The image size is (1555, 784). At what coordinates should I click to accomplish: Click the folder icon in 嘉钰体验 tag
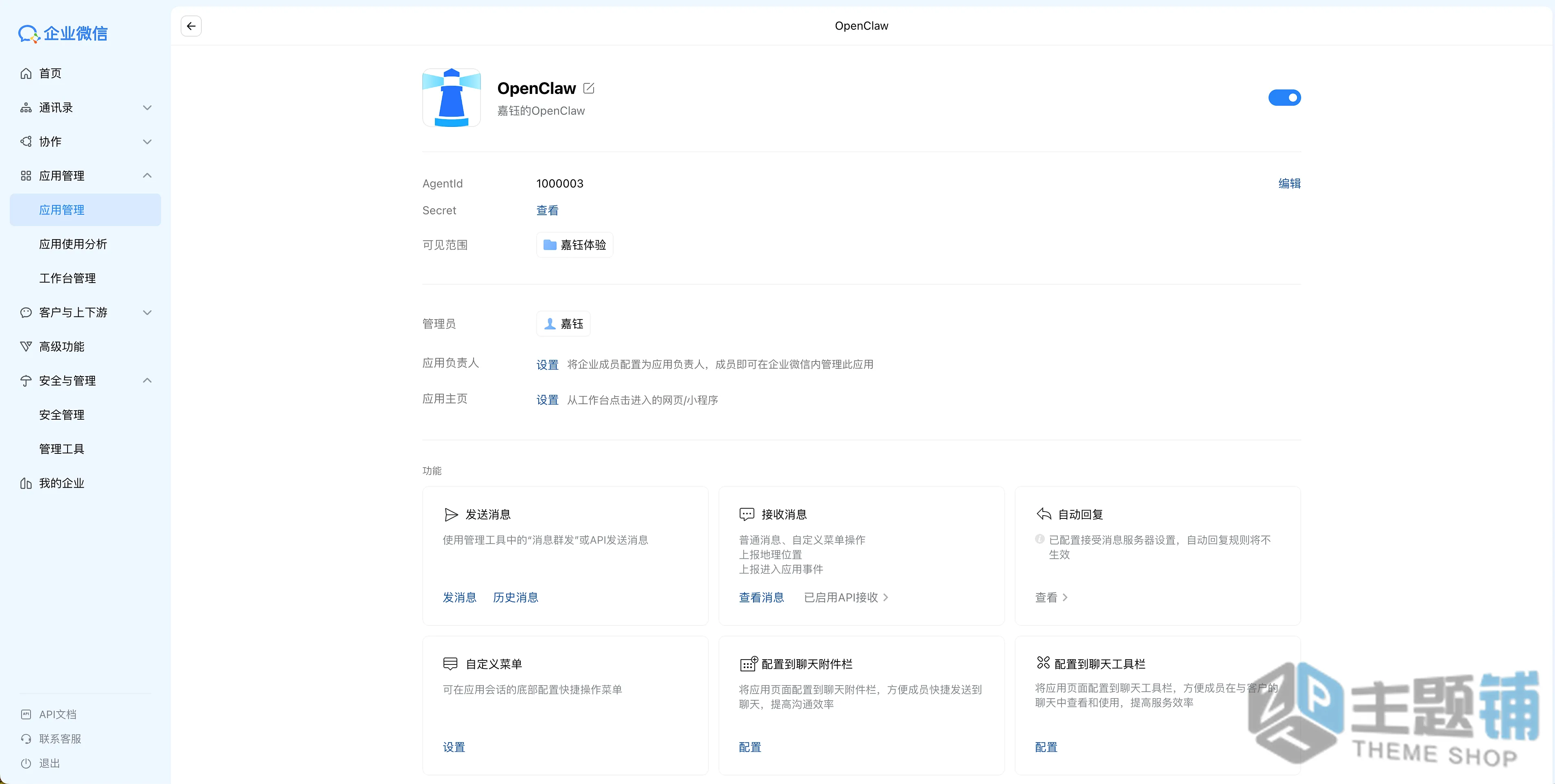coord(550,245)
